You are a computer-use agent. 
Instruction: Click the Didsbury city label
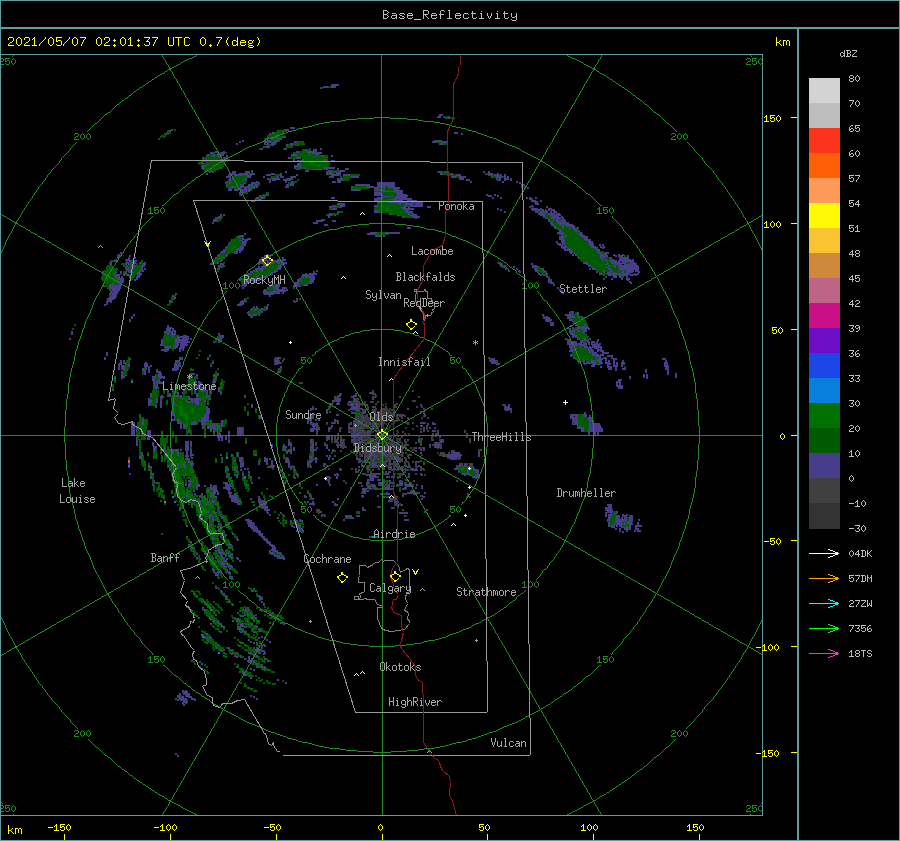[377, 448]
